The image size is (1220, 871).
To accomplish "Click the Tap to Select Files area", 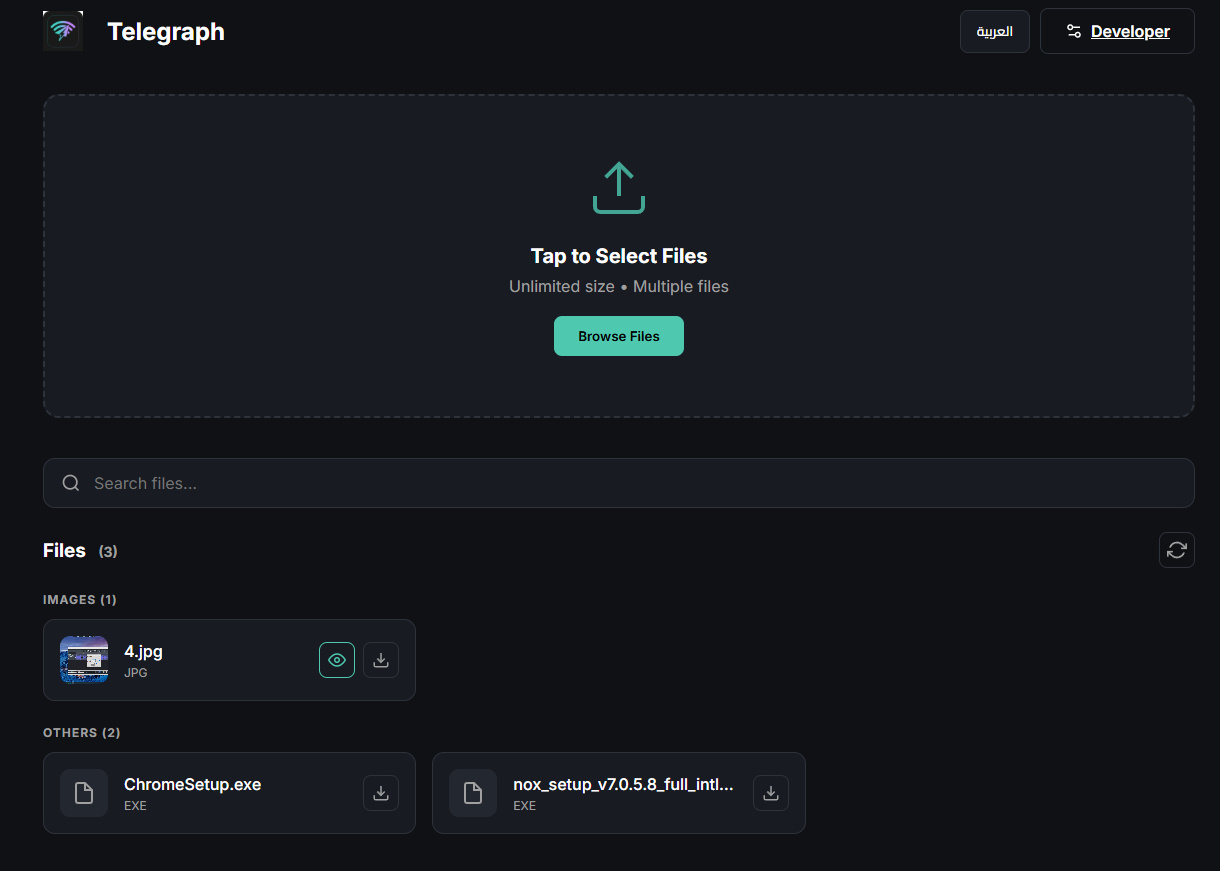I will point(619,256).
